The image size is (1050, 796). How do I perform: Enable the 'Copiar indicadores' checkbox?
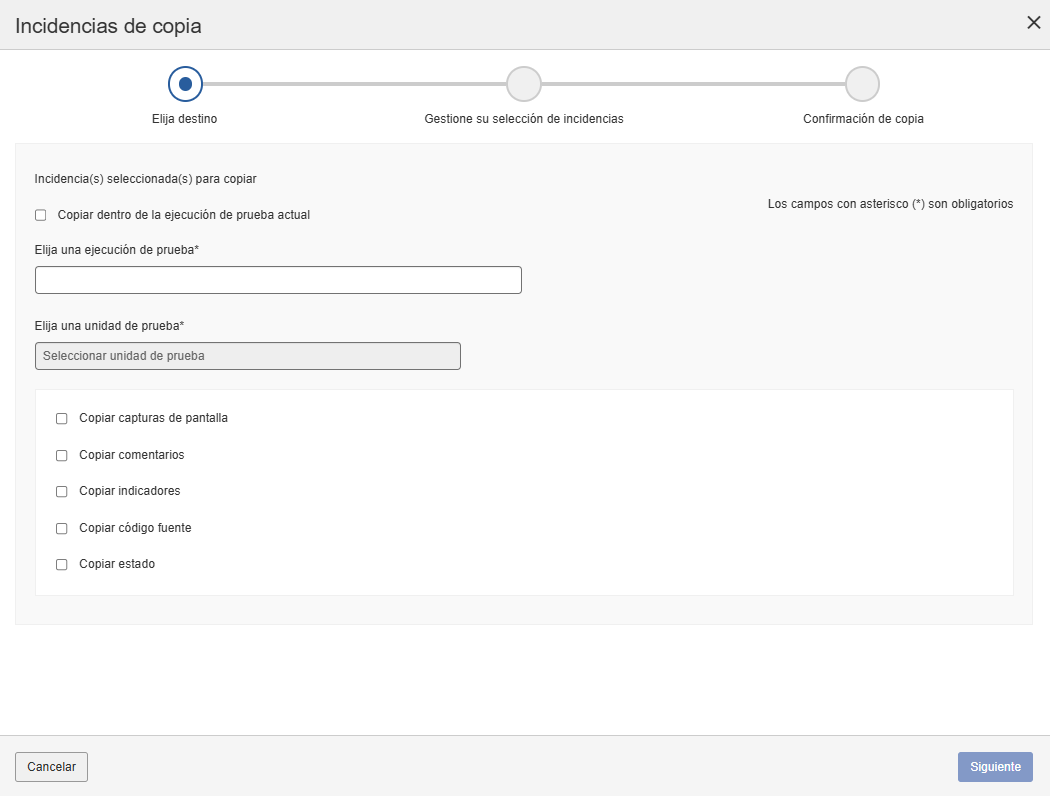coord(62,492)
